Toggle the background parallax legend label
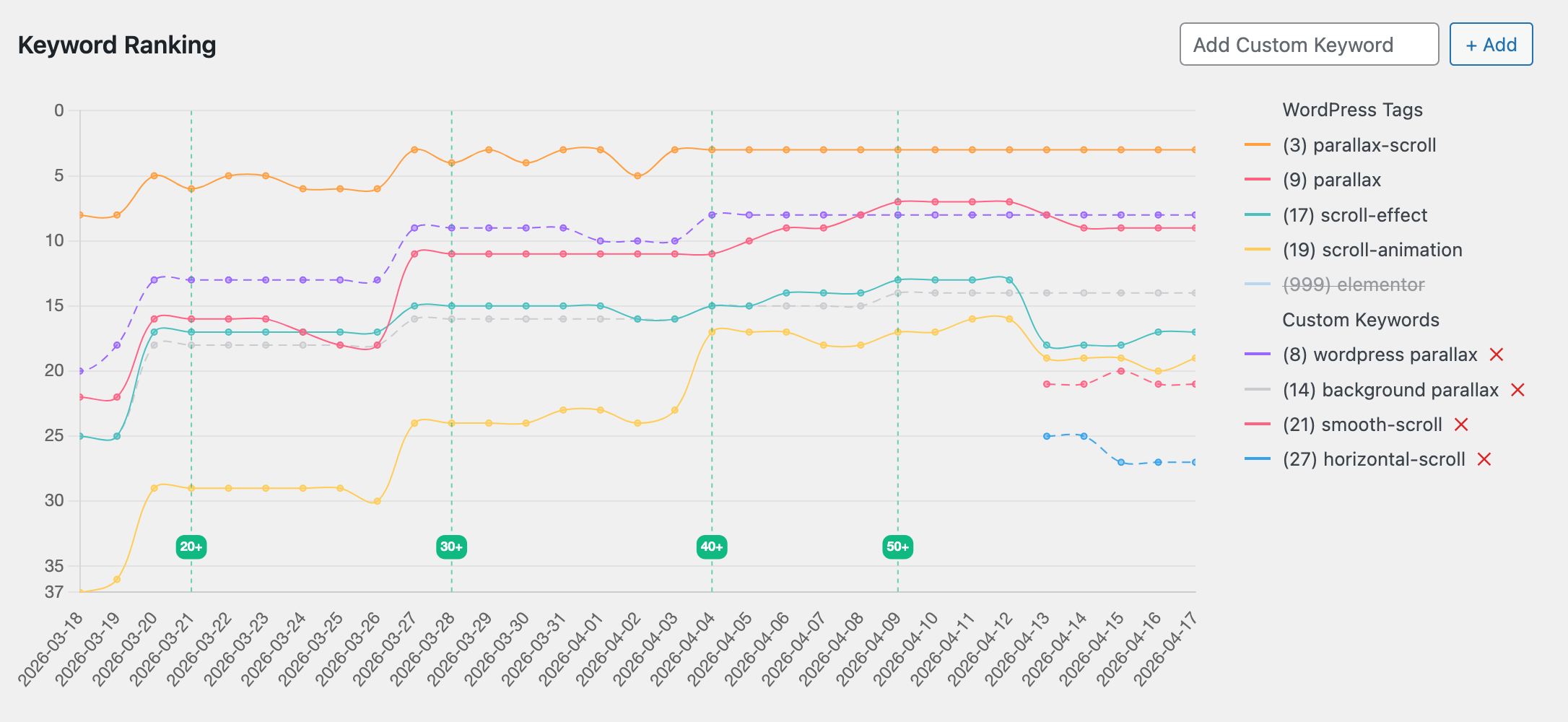The image size is (1568, 722). [1390, 390]
